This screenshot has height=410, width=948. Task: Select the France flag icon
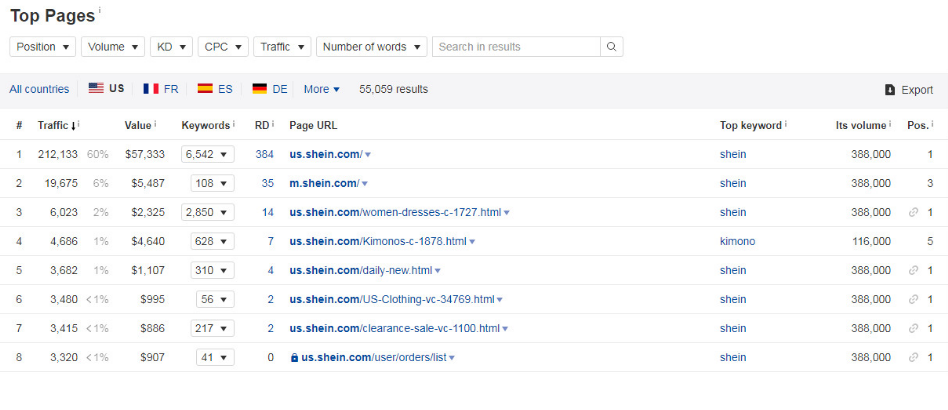coord(151,89)
